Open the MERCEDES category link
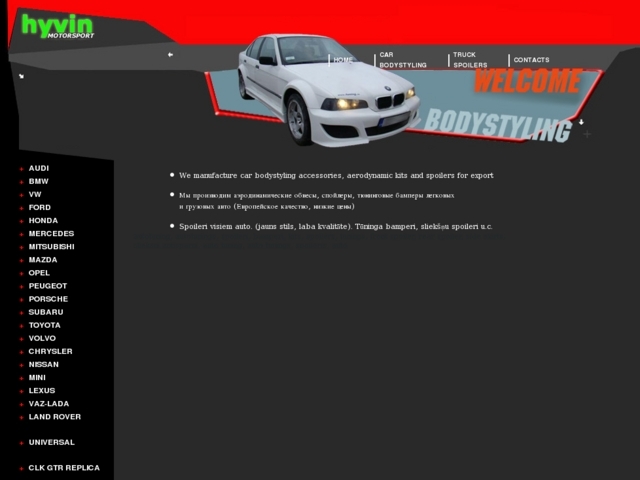640x480 pixels. pos(51,233)
